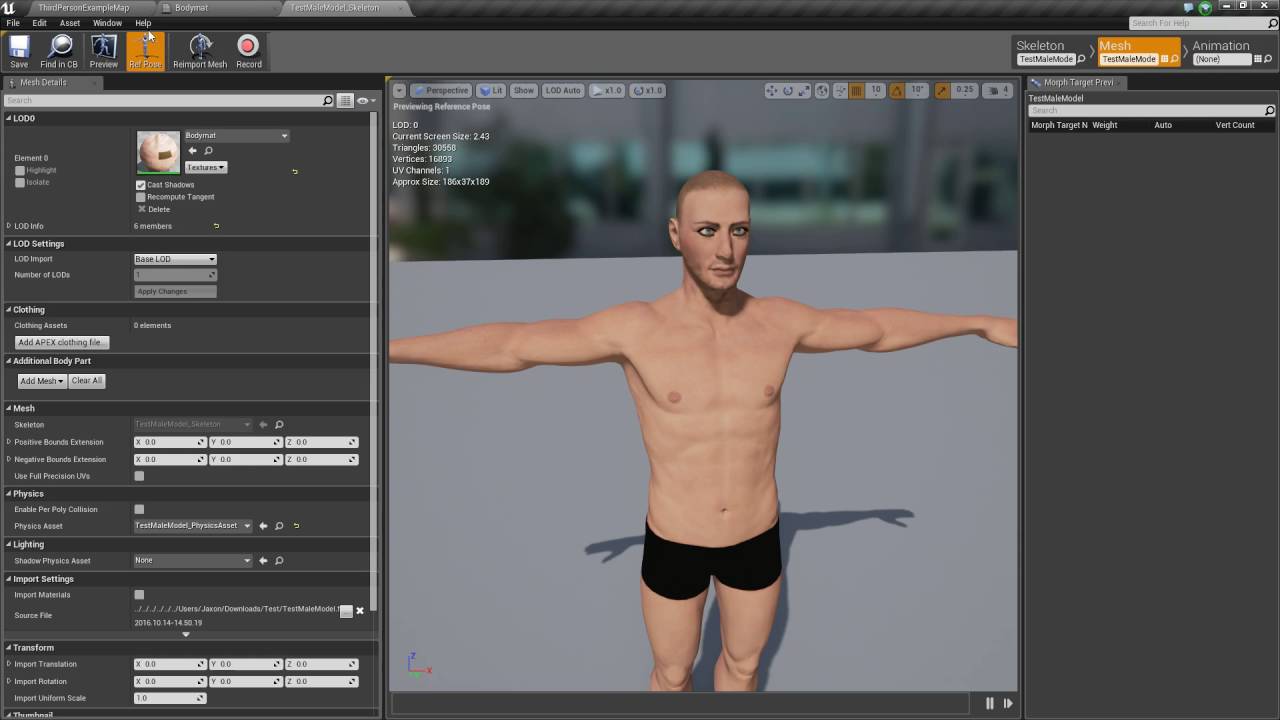Viewport: 1280px width, 720px height.
Task: Open camera speed setting 4
Action: [x=998, y=90]
